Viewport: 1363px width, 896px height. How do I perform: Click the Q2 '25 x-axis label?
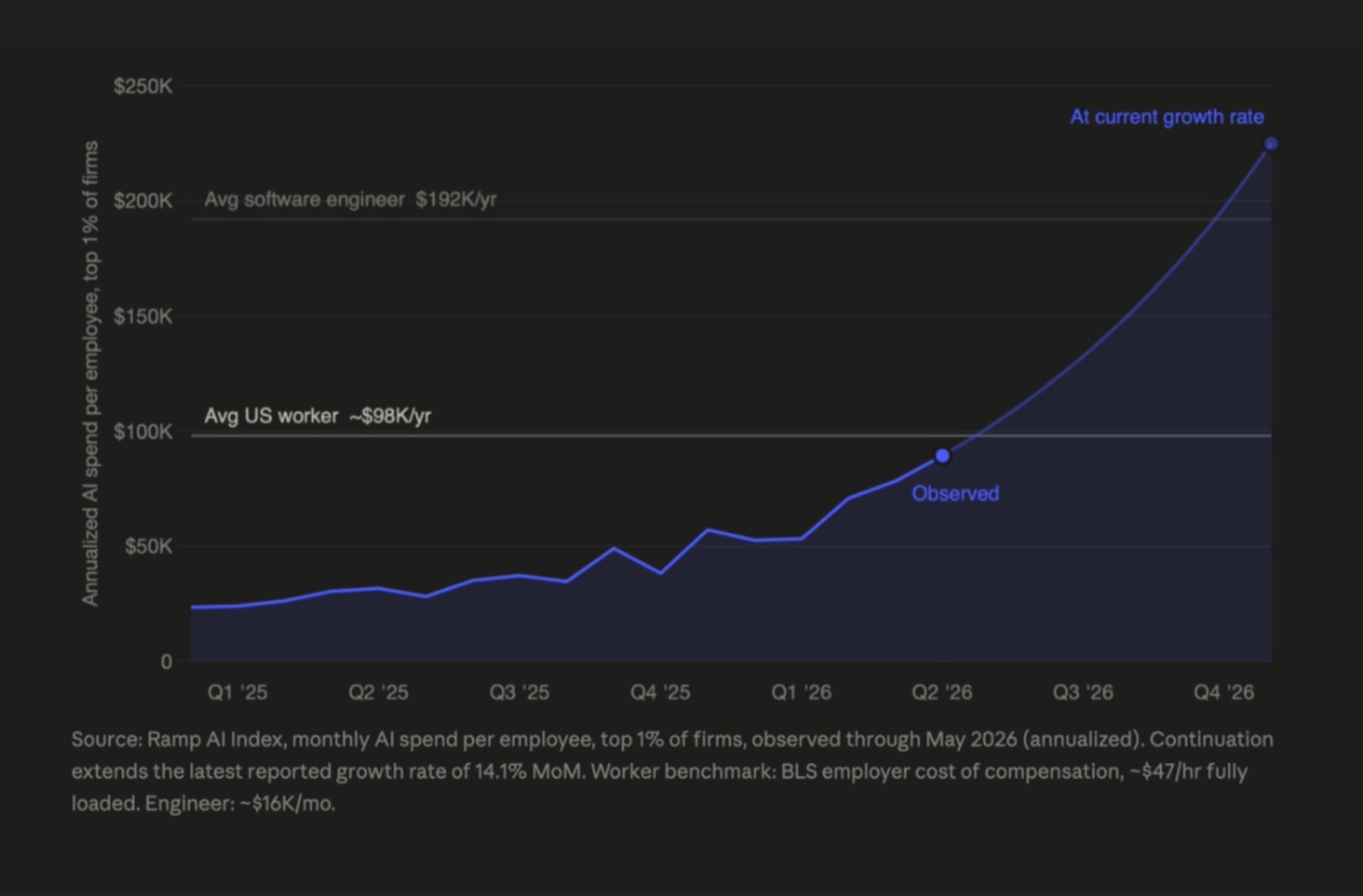378,692
